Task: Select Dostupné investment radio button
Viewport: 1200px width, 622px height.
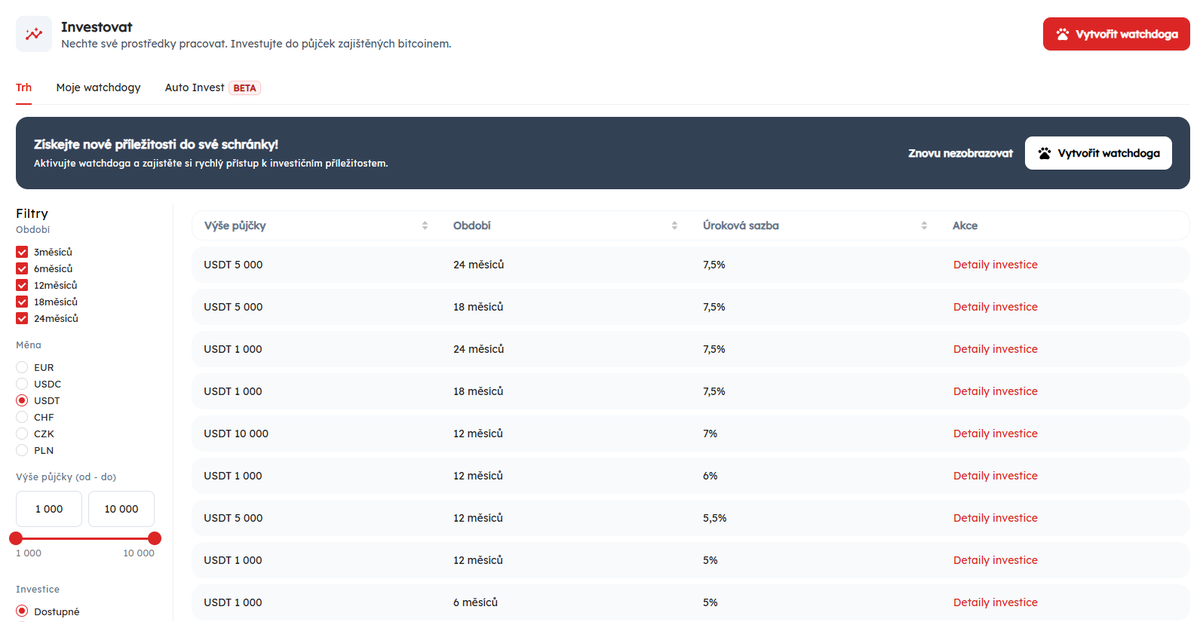Action: coord(22,611)
